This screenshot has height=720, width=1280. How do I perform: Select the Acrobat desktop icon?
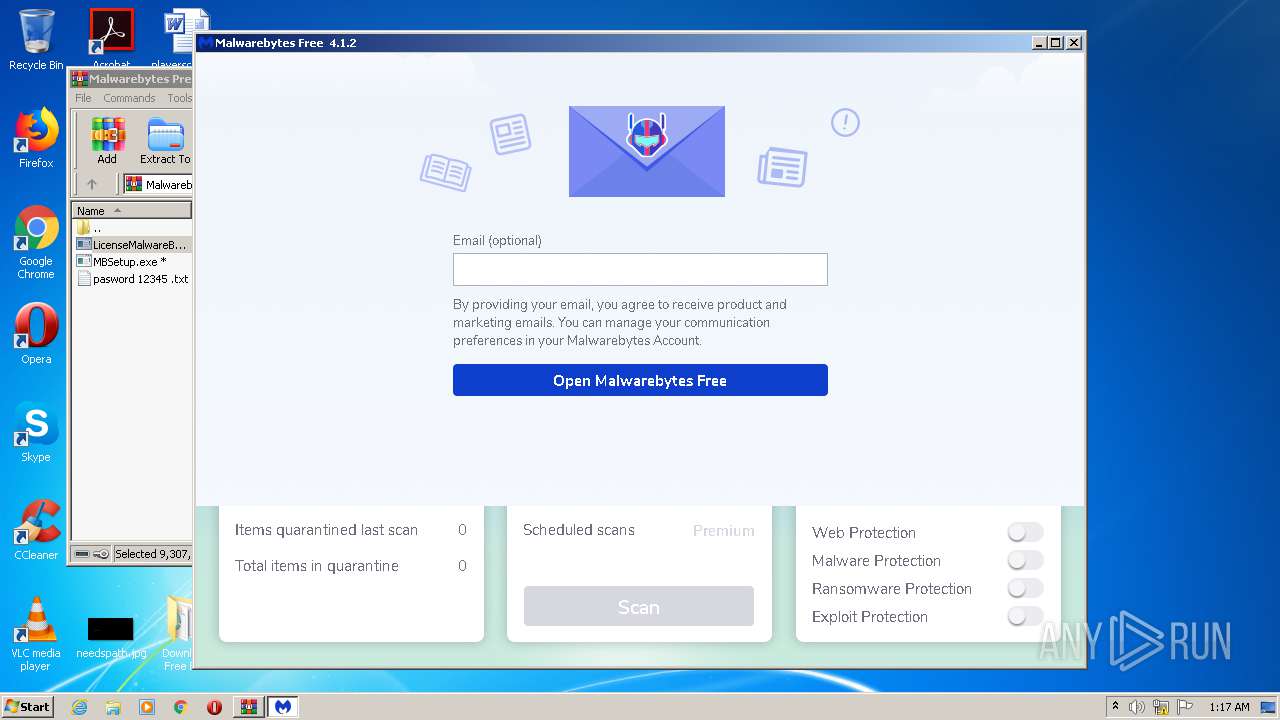[x=111, y=38]
